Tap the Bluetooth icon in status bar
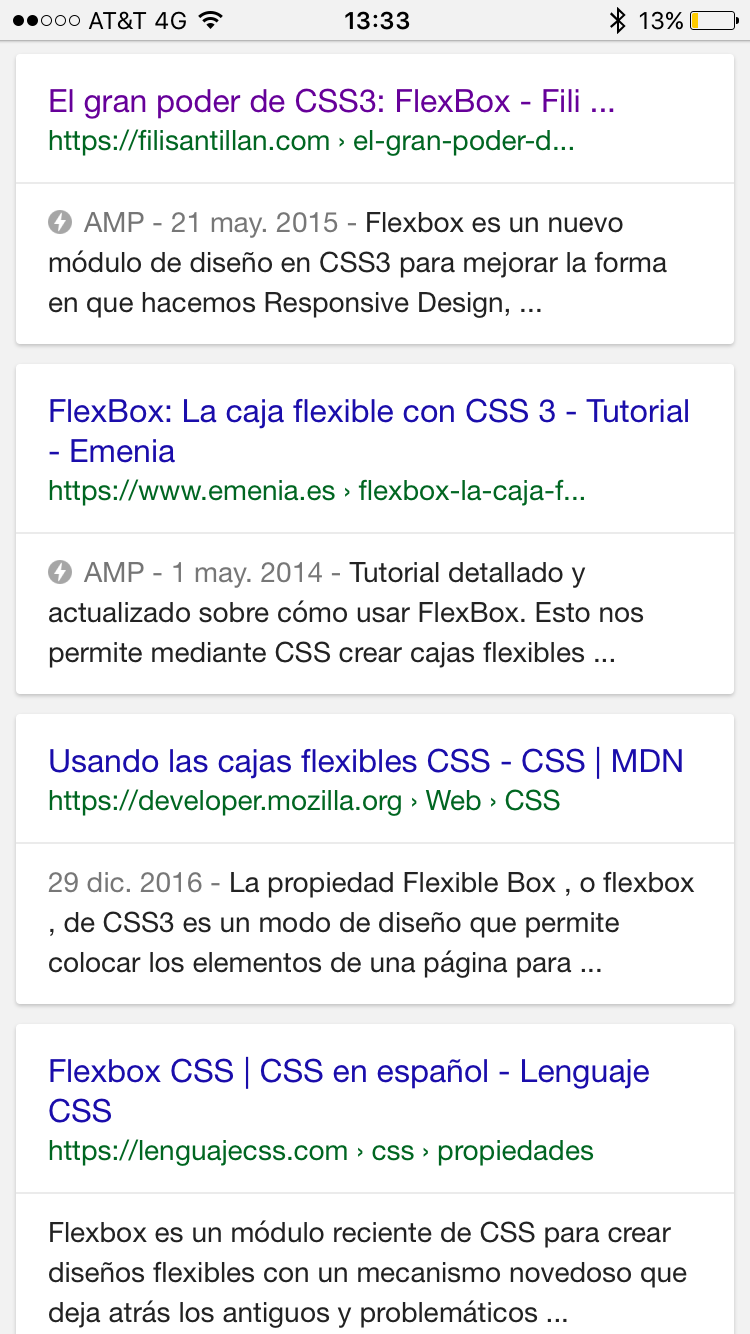This screenshot has height=1334, width=750. coord(617,21)
